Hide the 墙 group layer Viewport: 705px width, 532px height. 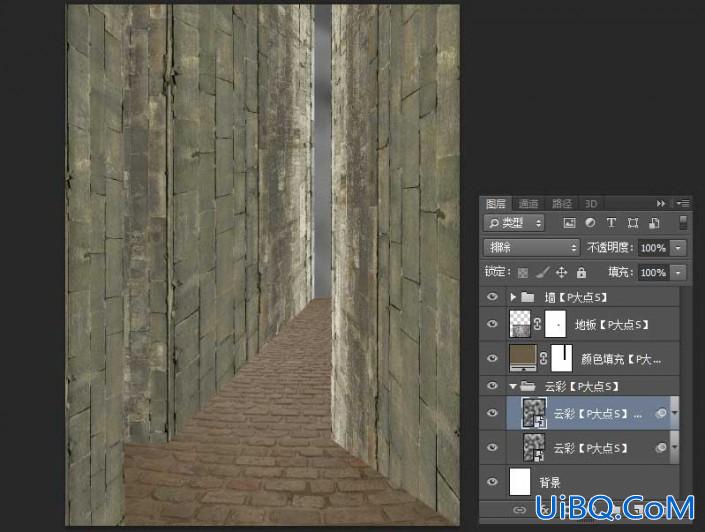click(492, 297)
